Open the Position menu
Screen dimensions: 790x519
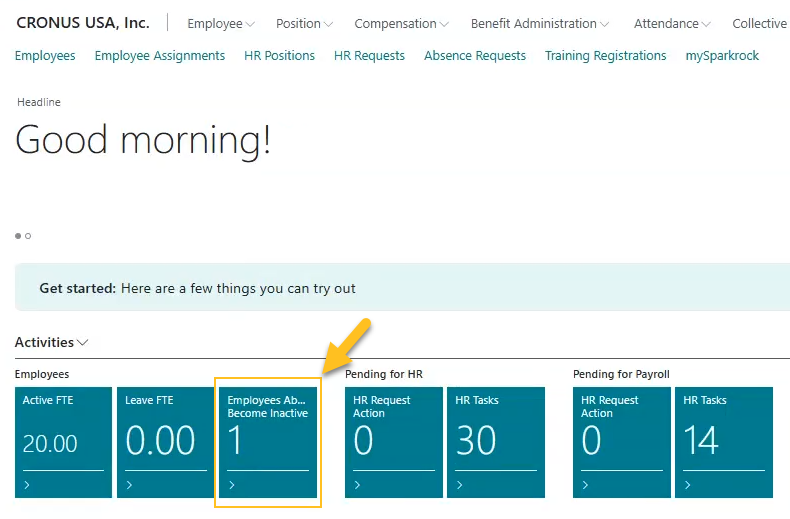point(305,23)
